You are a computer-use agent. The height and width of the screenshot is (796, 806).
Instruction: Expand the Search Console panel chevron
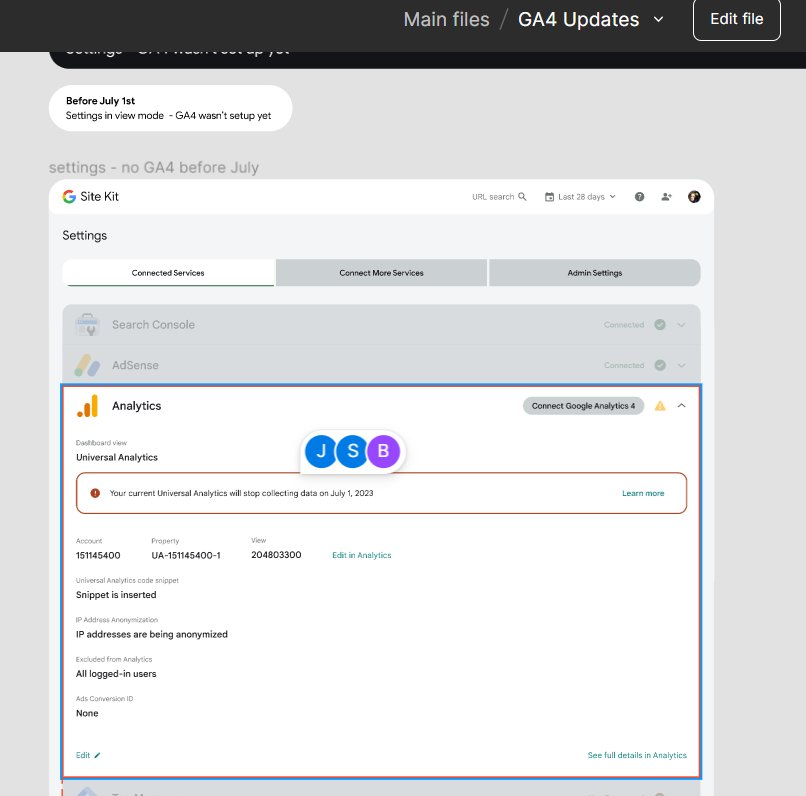point(681,324)
